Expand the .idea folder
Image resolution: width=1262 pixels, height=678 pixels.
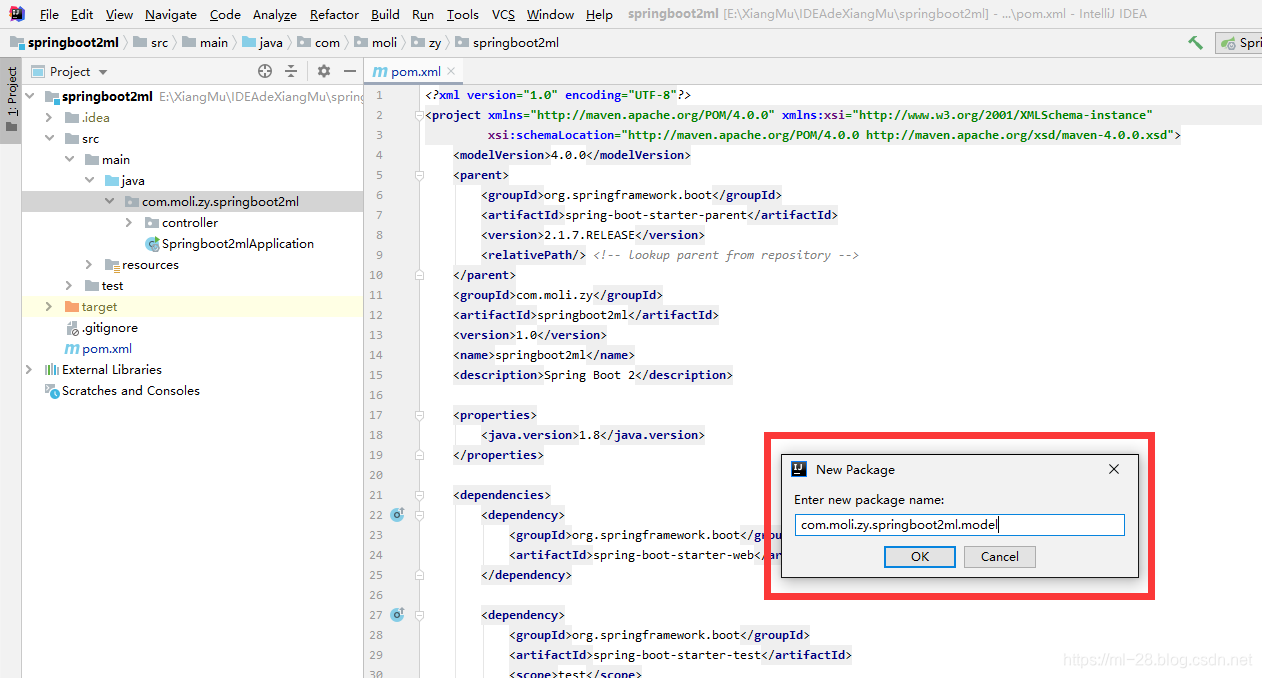click(x=50, y=118)
